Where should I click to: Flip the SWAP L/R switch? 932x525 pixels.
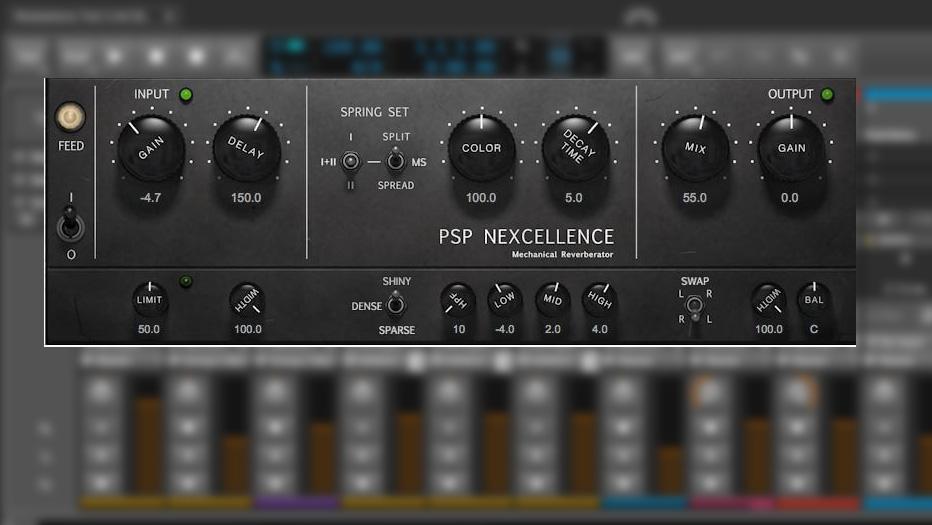click(694, 306)
